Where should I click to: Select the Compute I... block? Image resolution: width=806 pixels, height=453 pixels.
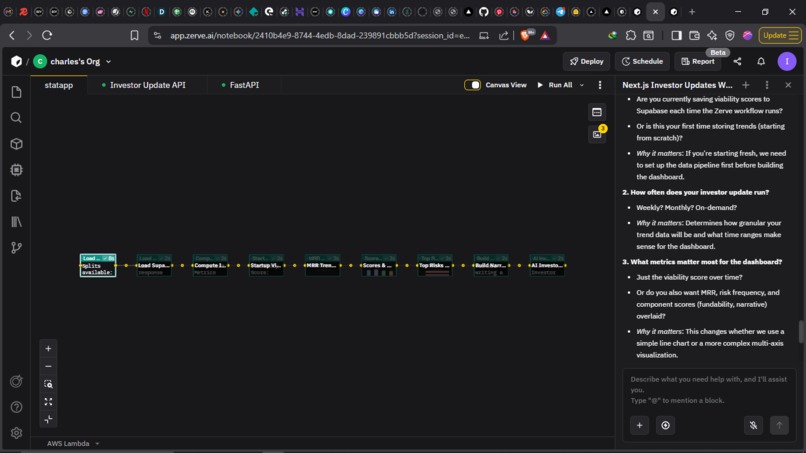210,265
